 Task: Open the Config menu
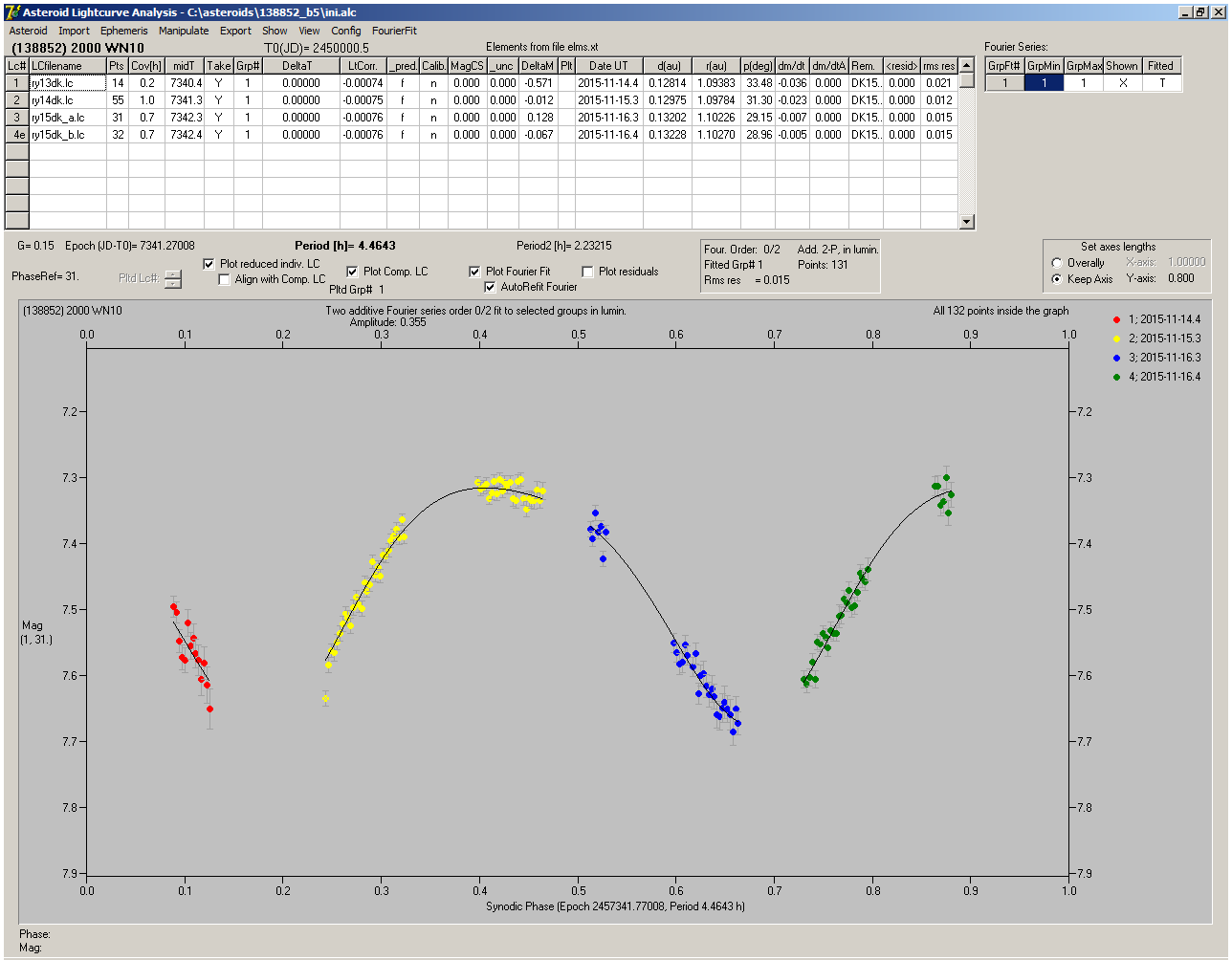pyautogui.click(x=346, y=31)
